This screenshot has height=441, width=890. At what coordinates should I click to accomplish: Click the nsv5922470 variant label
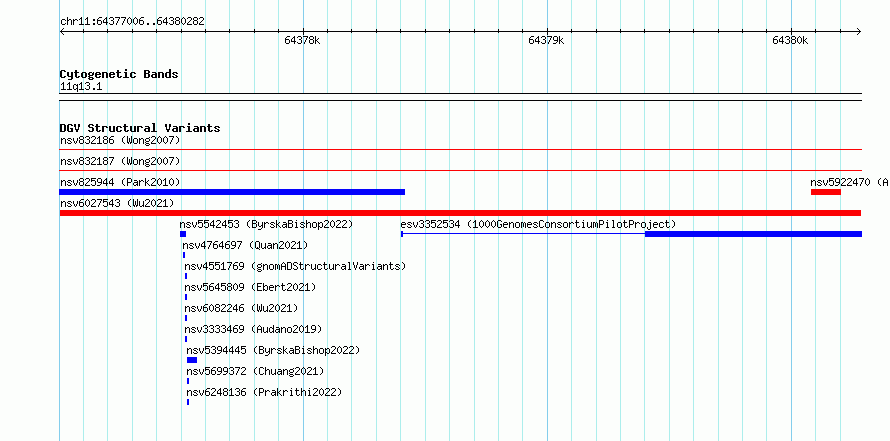pyautogui.click(x=850, y=182)
